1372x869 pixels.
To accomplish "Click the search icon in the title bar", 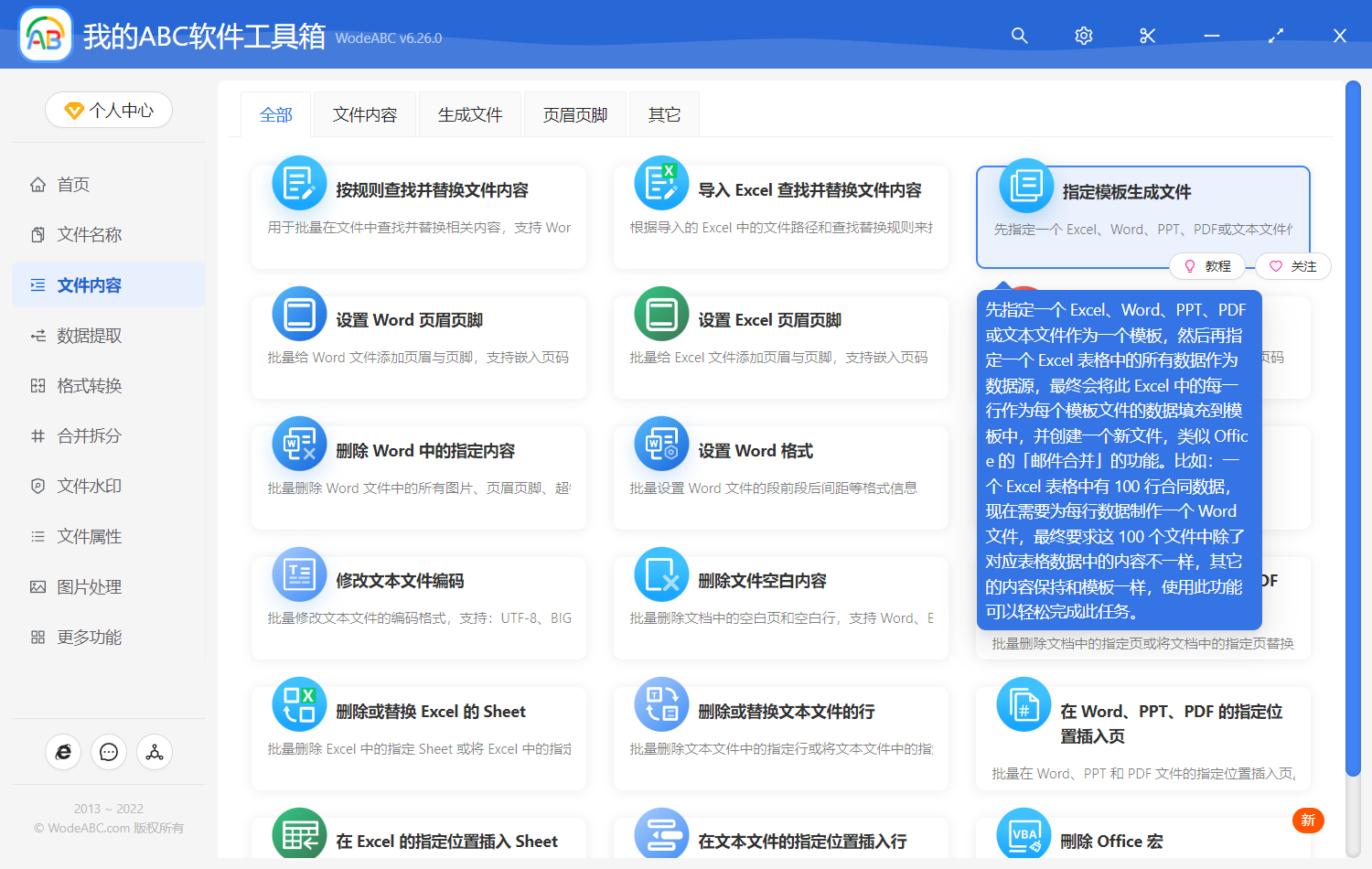I will [x=1019, y=36].
